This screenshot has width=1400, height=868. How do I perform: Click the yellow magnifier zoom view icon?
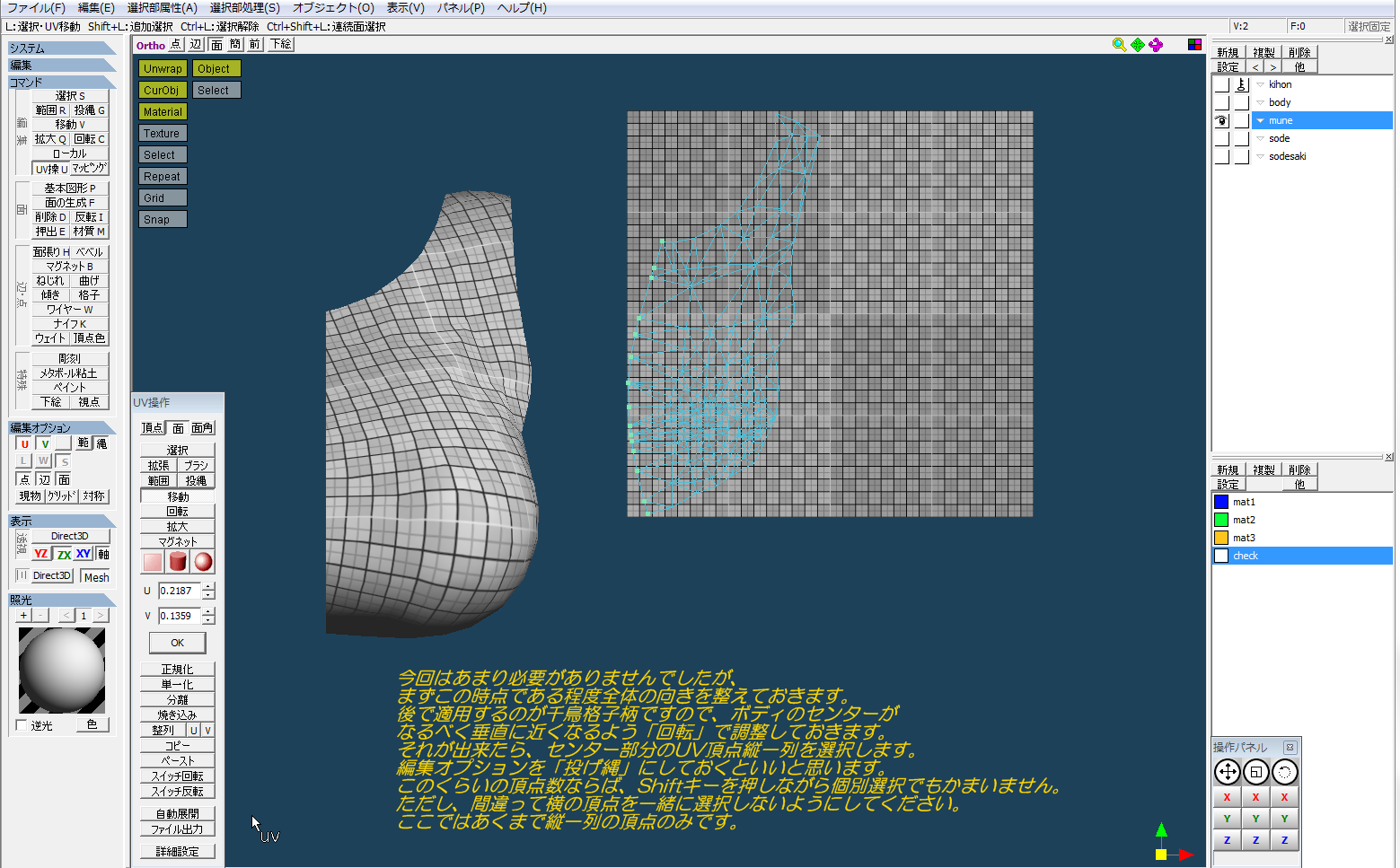coord(1119,45)
